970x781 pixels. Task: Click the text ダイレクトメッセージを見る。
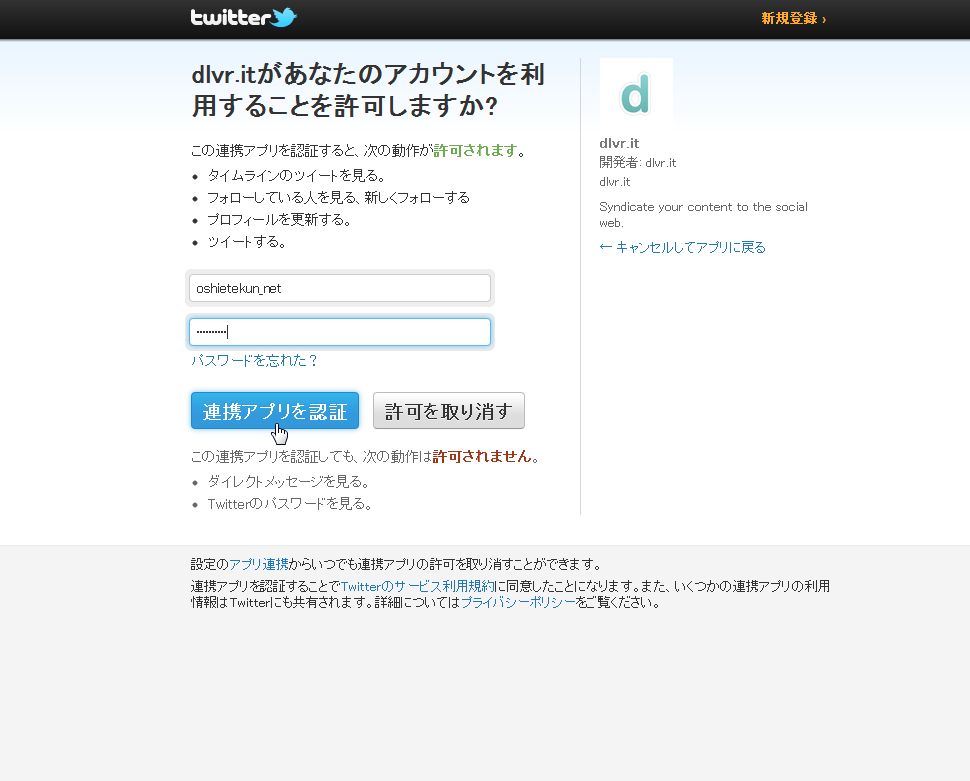[289, 481]
